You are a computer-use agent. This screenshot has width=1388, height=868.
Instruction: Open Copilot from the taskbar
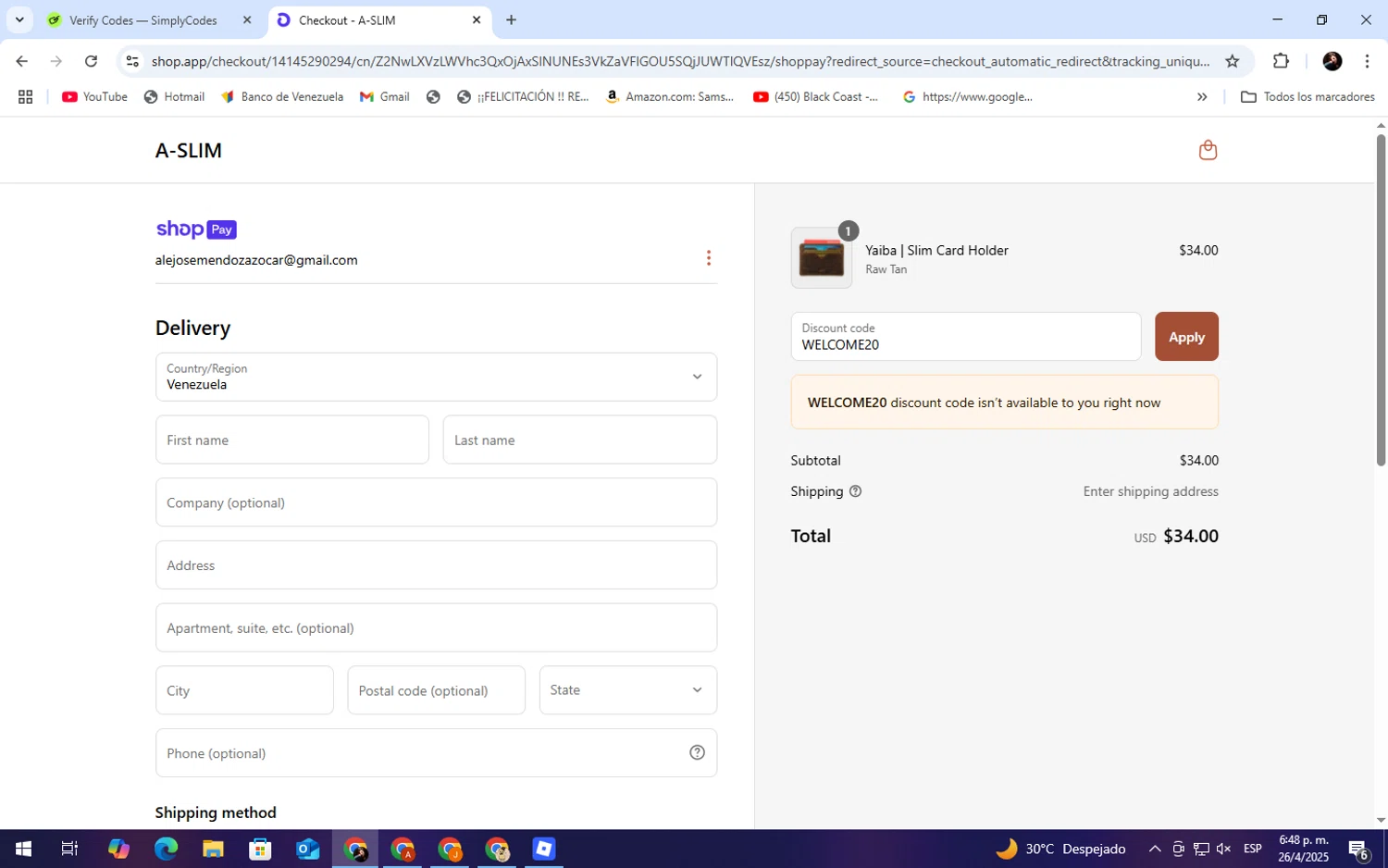click(118, 849)
